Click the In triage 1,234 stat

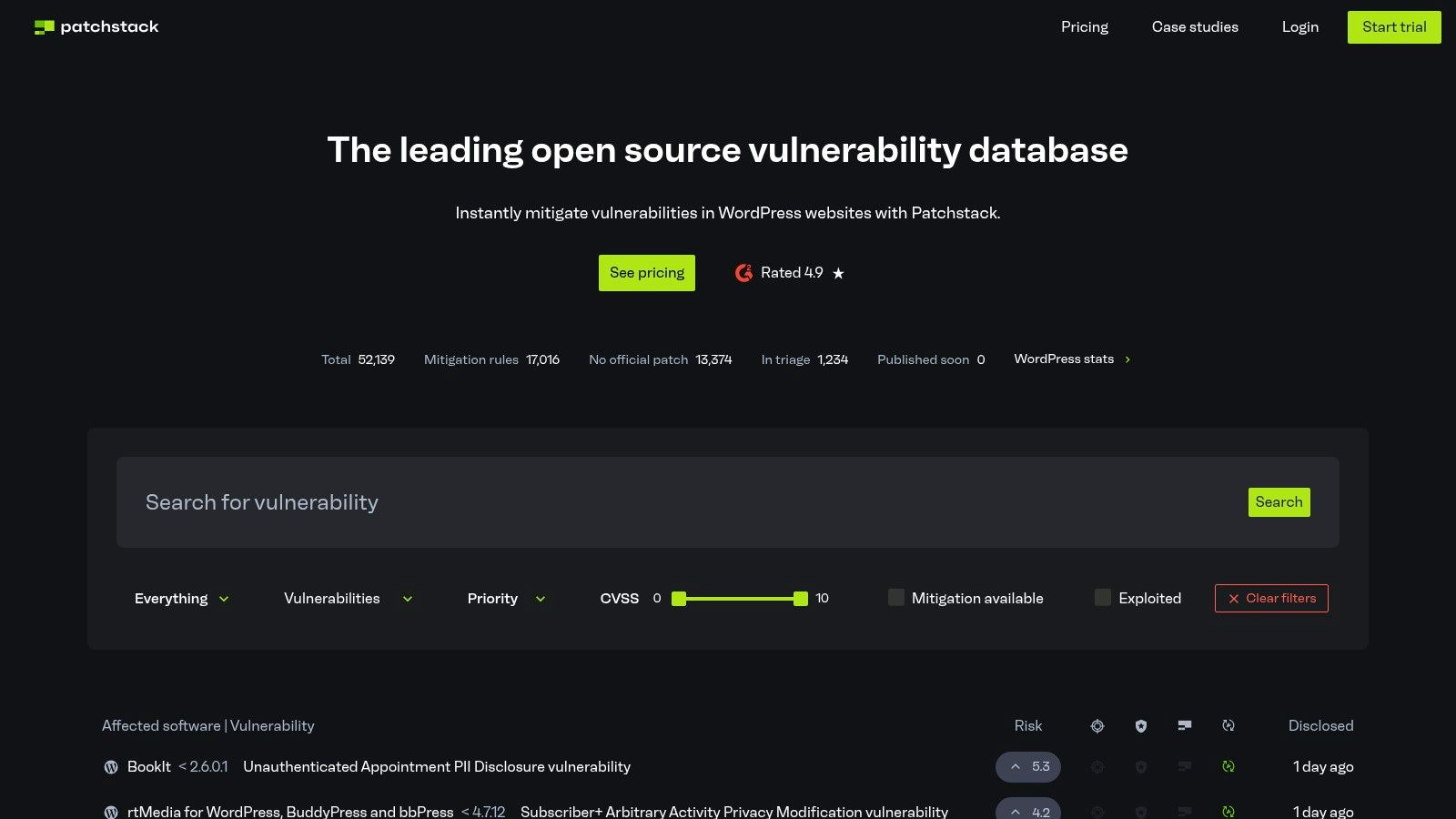[x=804, y=359]
